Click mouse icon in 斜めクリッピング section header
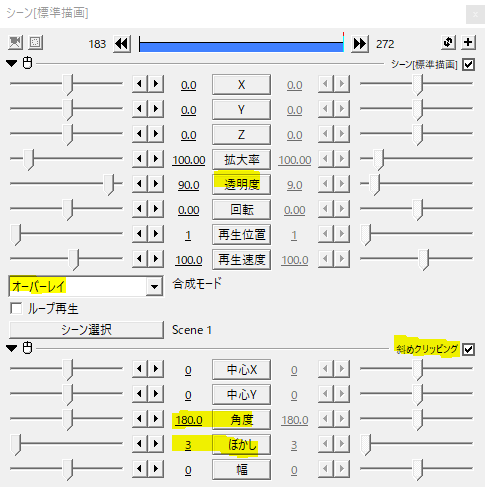The width and height of the screenshot is (485, 487). pos(27,348)
